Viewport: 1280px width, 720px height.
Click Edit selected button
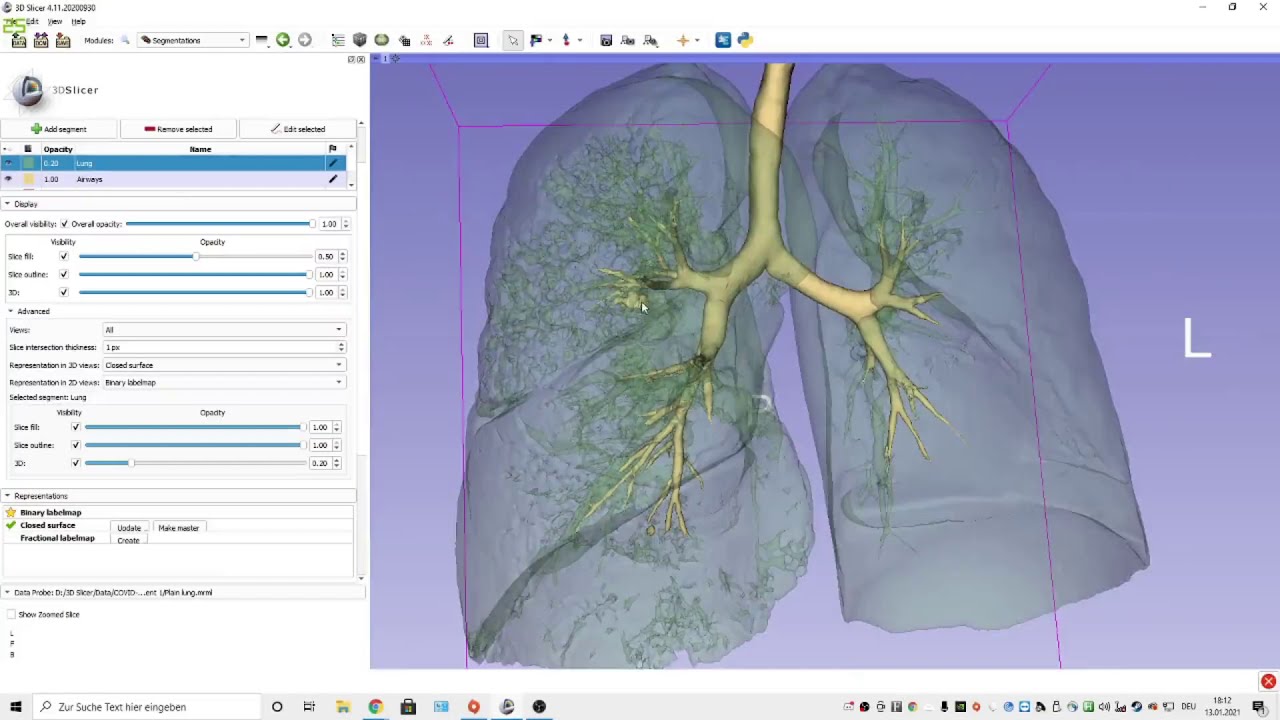(x=298, y=129)
